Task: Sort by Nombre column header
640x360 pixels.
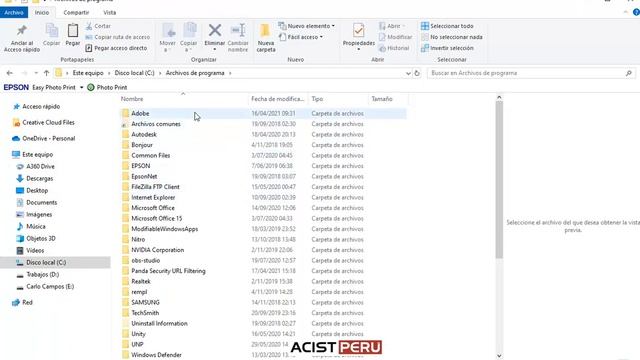Action: click(132, 99)
